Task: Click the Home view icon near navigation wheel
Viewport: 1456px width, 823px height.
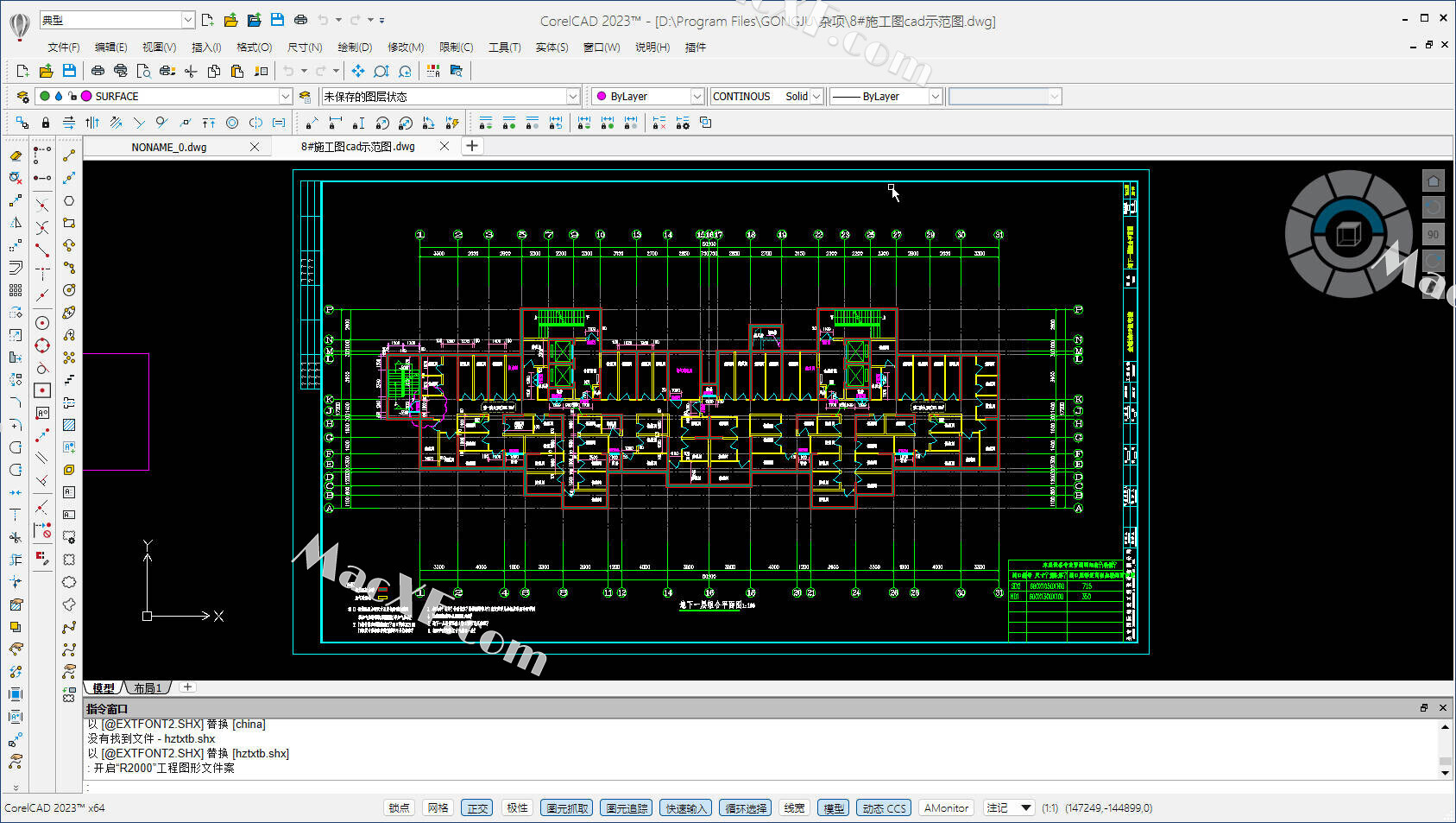Action: click(x=1433, y=181)
